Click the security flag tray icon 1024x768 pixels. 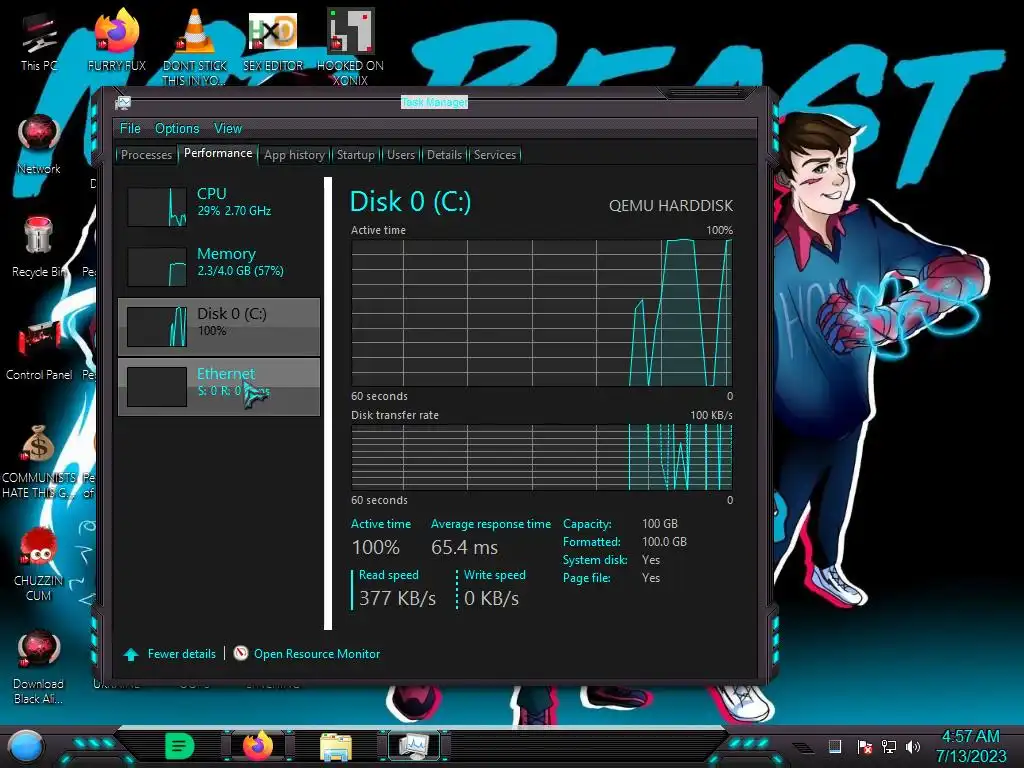pyautogui.click(x=865, y=746)
